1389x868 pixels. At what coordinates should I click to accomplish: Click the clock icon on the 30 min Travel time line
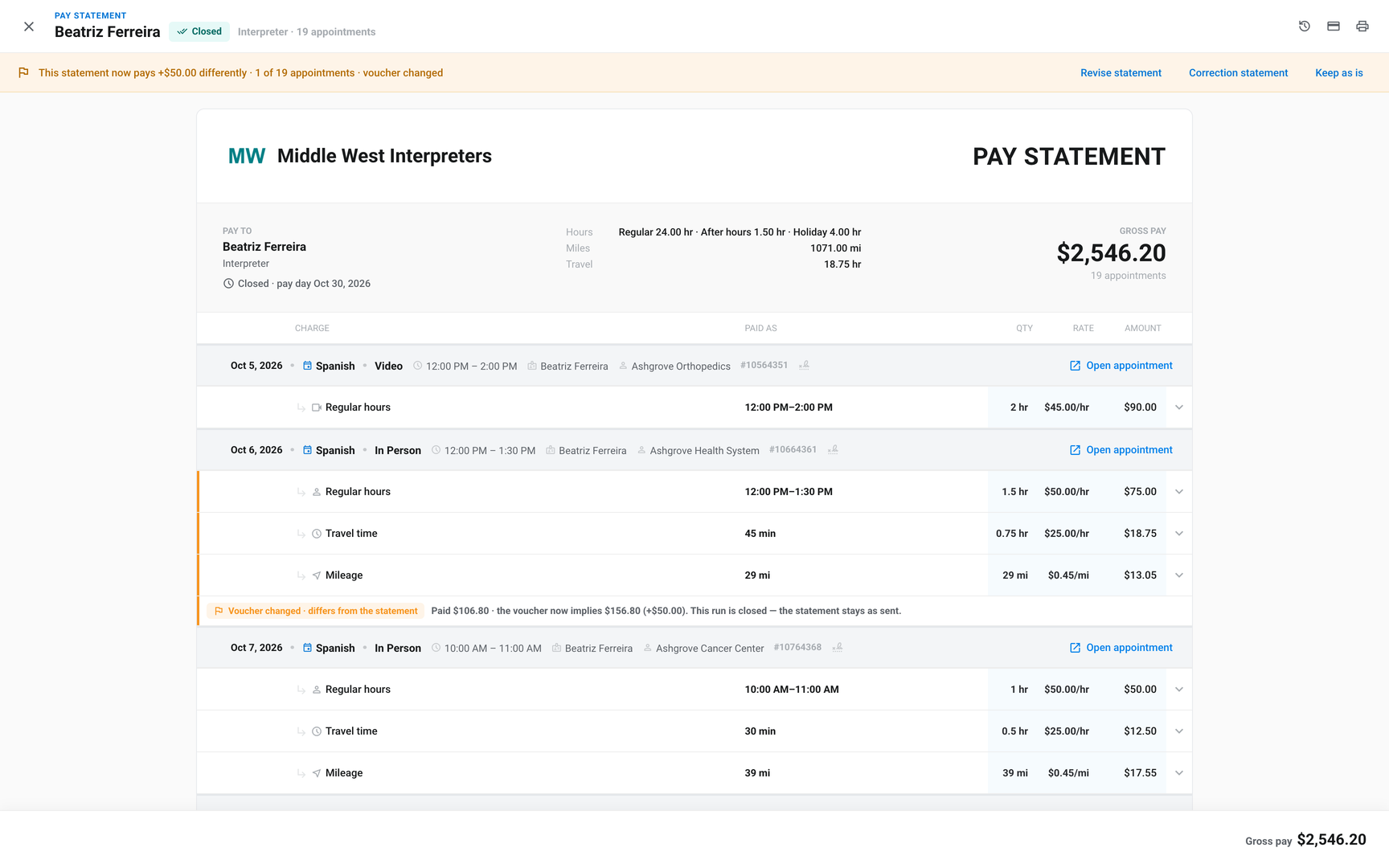(x=317, y=731)
